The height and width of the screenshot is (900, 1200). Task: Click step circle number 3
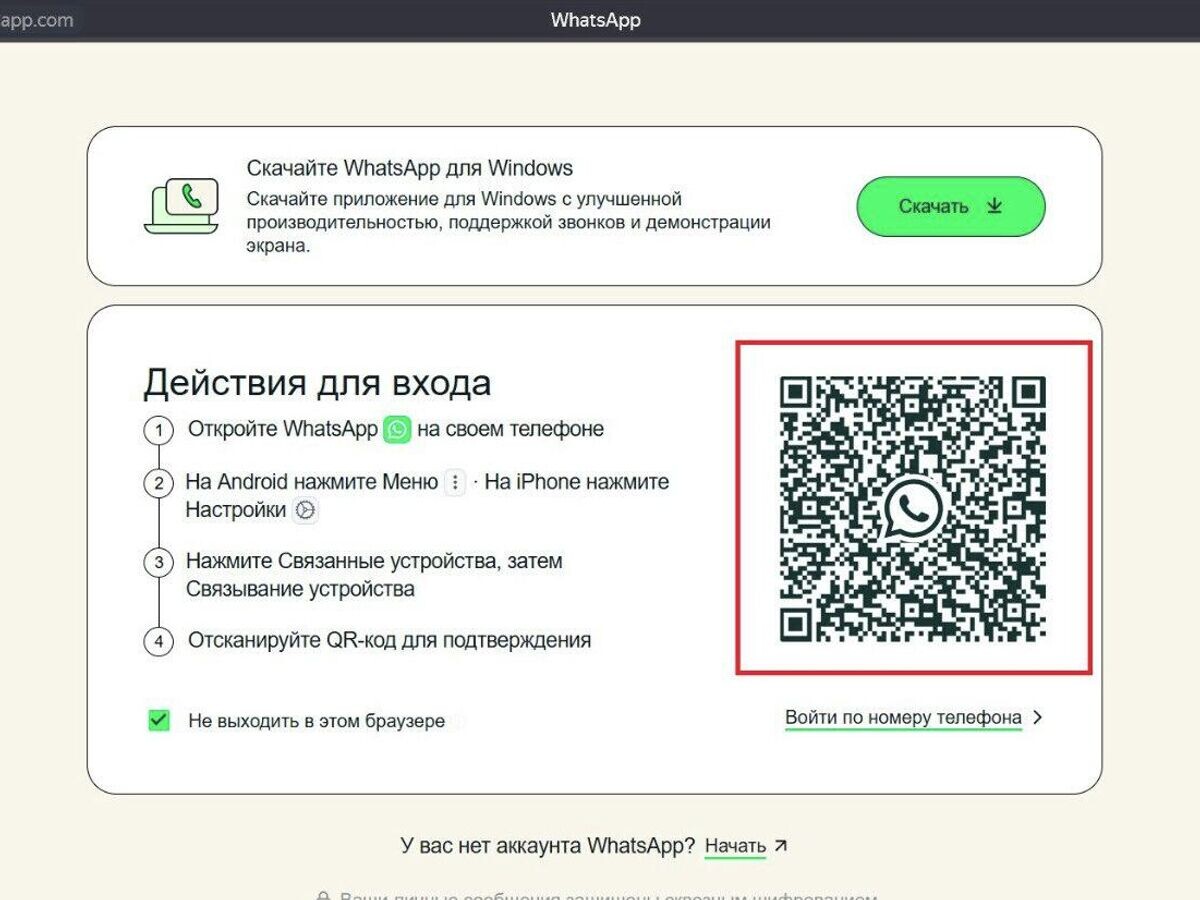[x=157, y=562]
